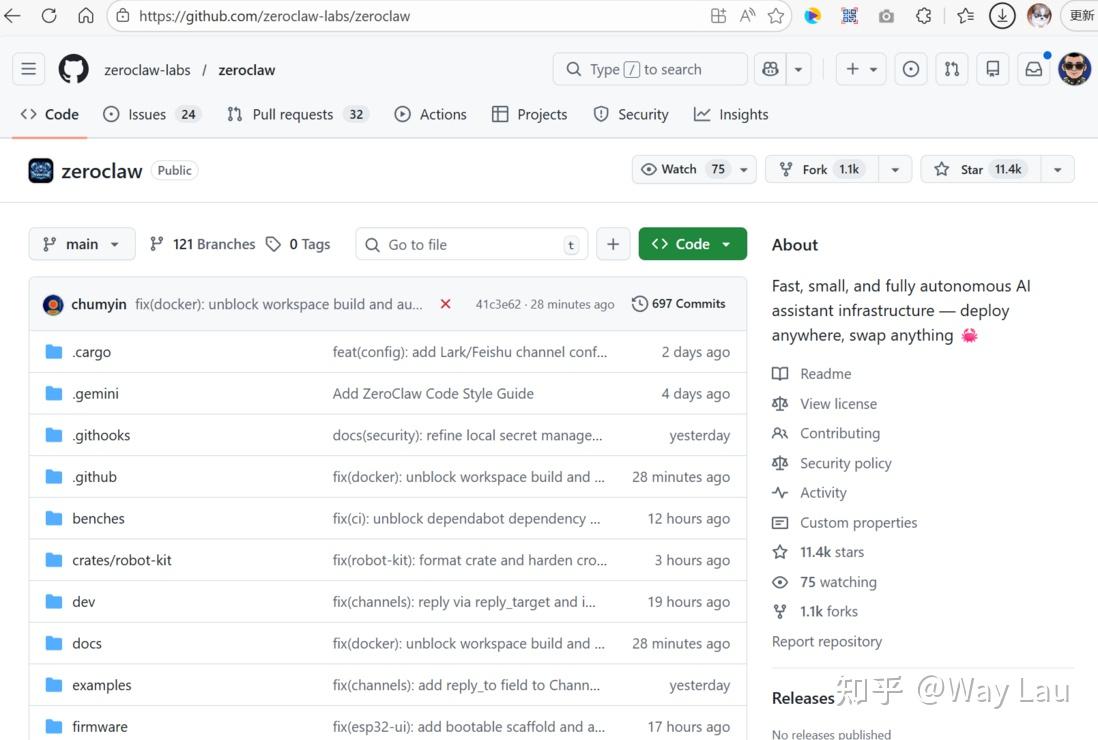The width and height of the screenshot is (1098, 740).
Task: Favorite this page in browser address bar
Action: coord(776,15)
